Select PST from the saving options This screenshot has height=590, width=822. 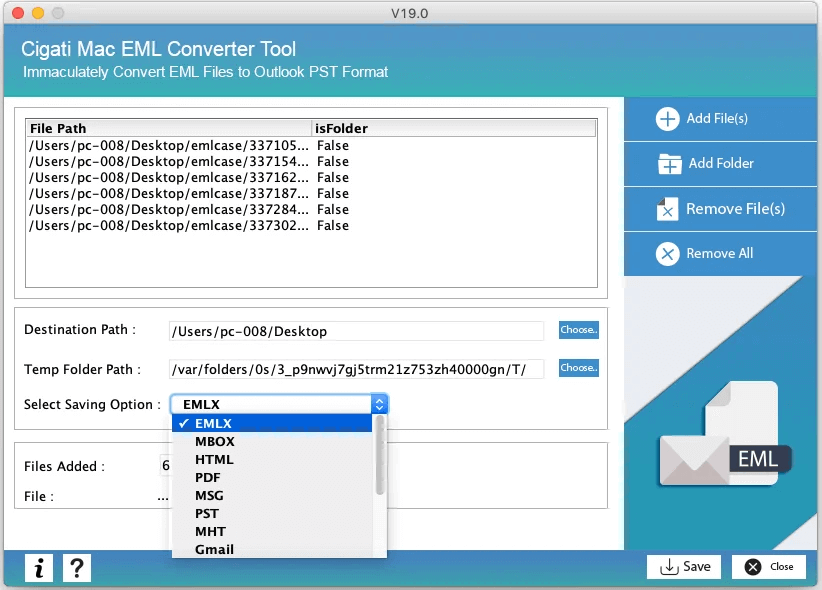click(x=272, y=513)
